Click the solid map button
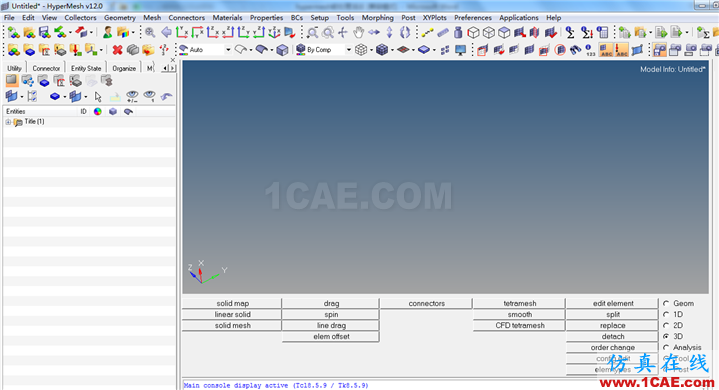 [x=232, y=303]
